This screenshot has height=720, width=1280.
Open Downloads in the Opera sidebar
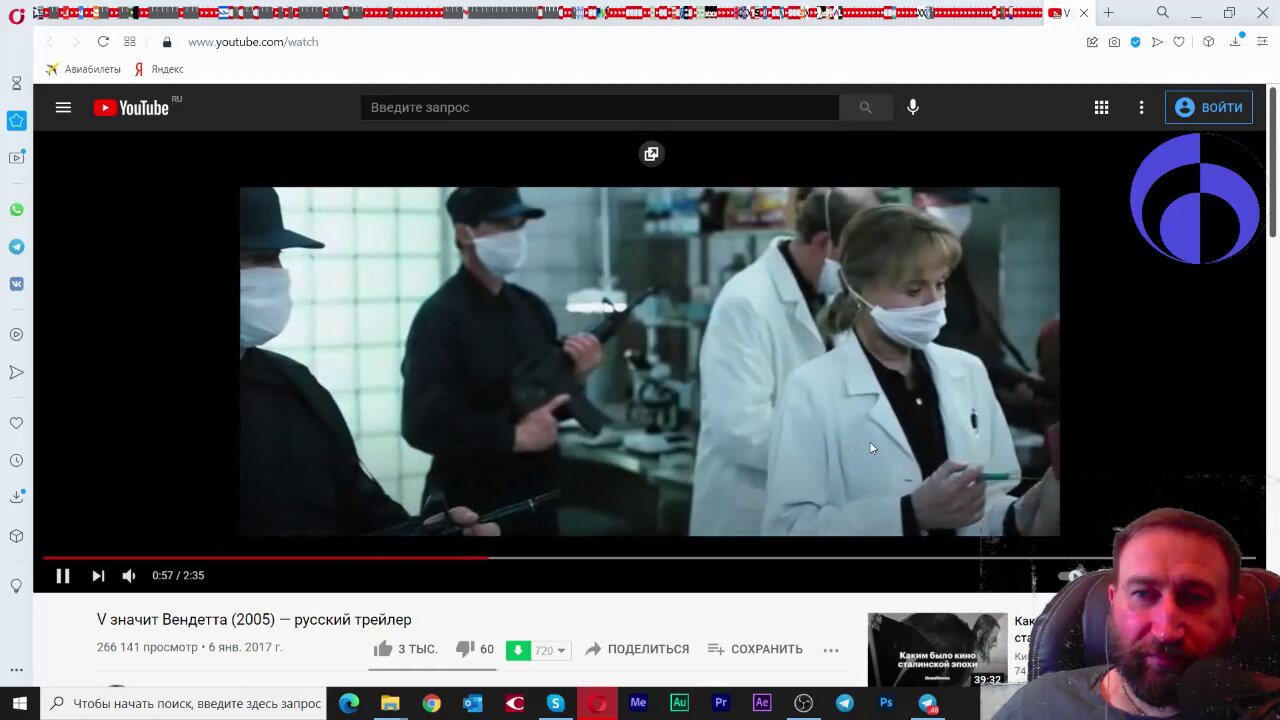(x=16, y=497)
